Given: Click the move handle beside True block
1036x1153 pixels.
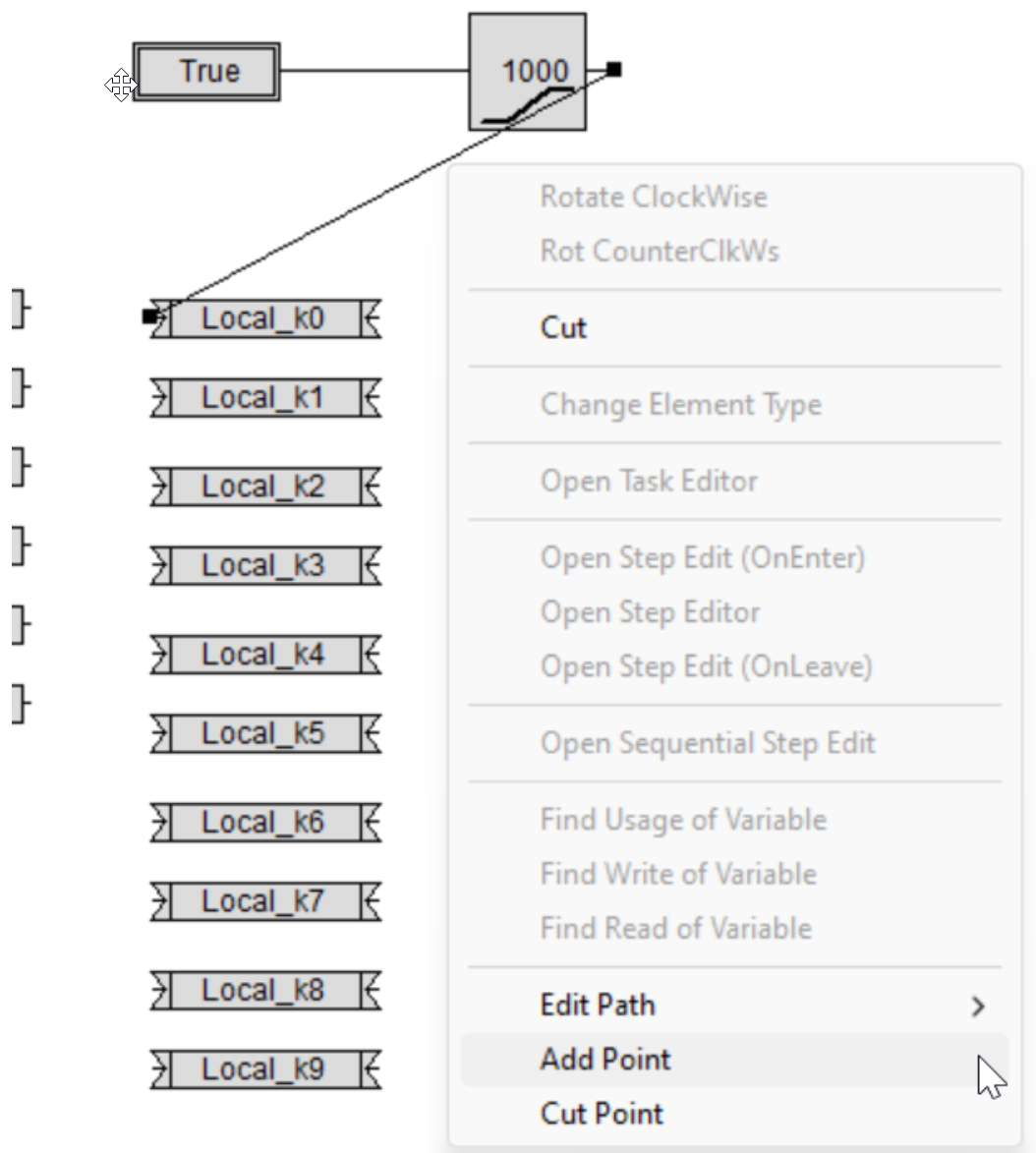Looking at the screenshot, I should [x=121, y=86].
